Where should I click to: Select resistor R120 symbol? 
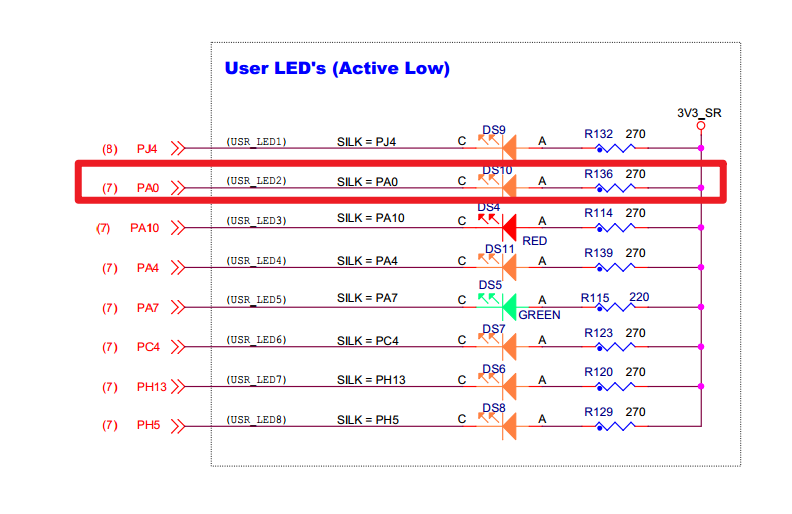click(x=615, y=387)
